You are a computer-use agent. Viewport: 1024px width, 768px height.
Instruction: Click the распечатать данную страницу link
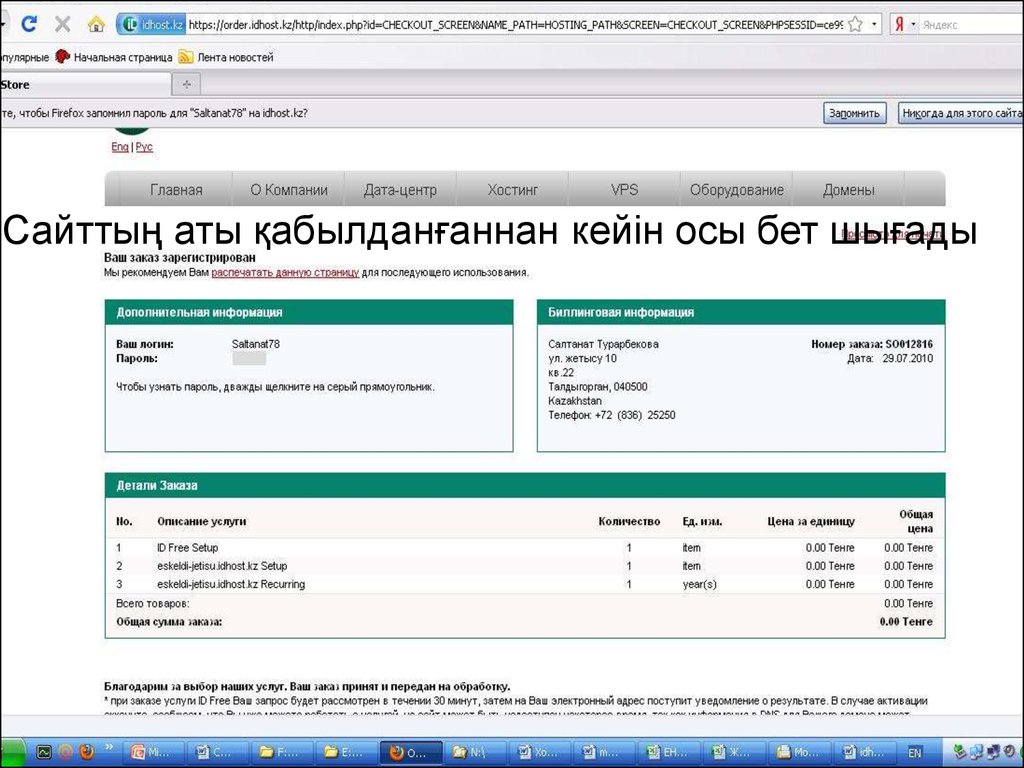coord(285,272)
